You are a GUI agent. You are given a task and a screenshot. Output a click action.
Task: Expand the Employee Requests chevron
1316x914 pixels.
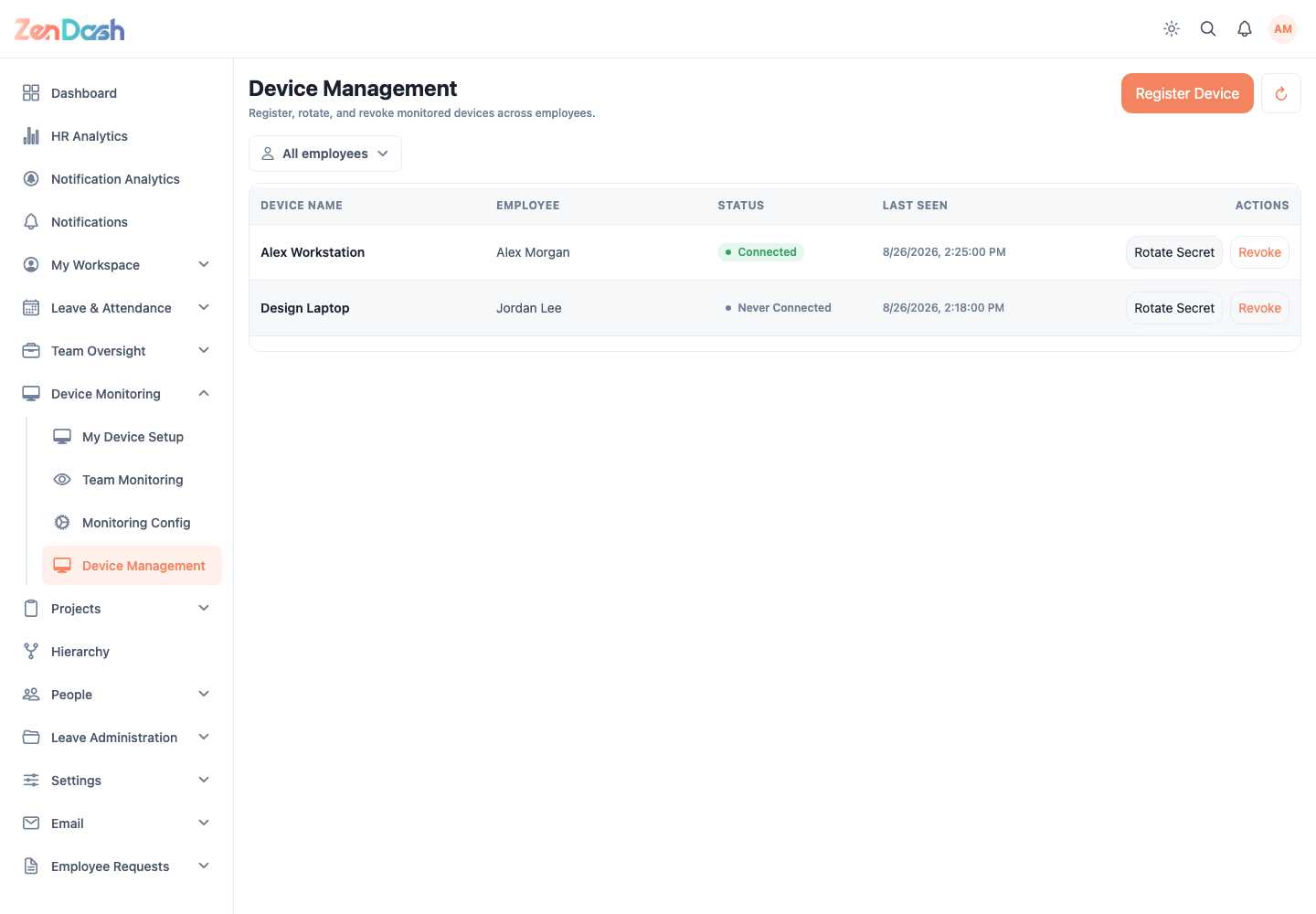click(x=204, y=866)
